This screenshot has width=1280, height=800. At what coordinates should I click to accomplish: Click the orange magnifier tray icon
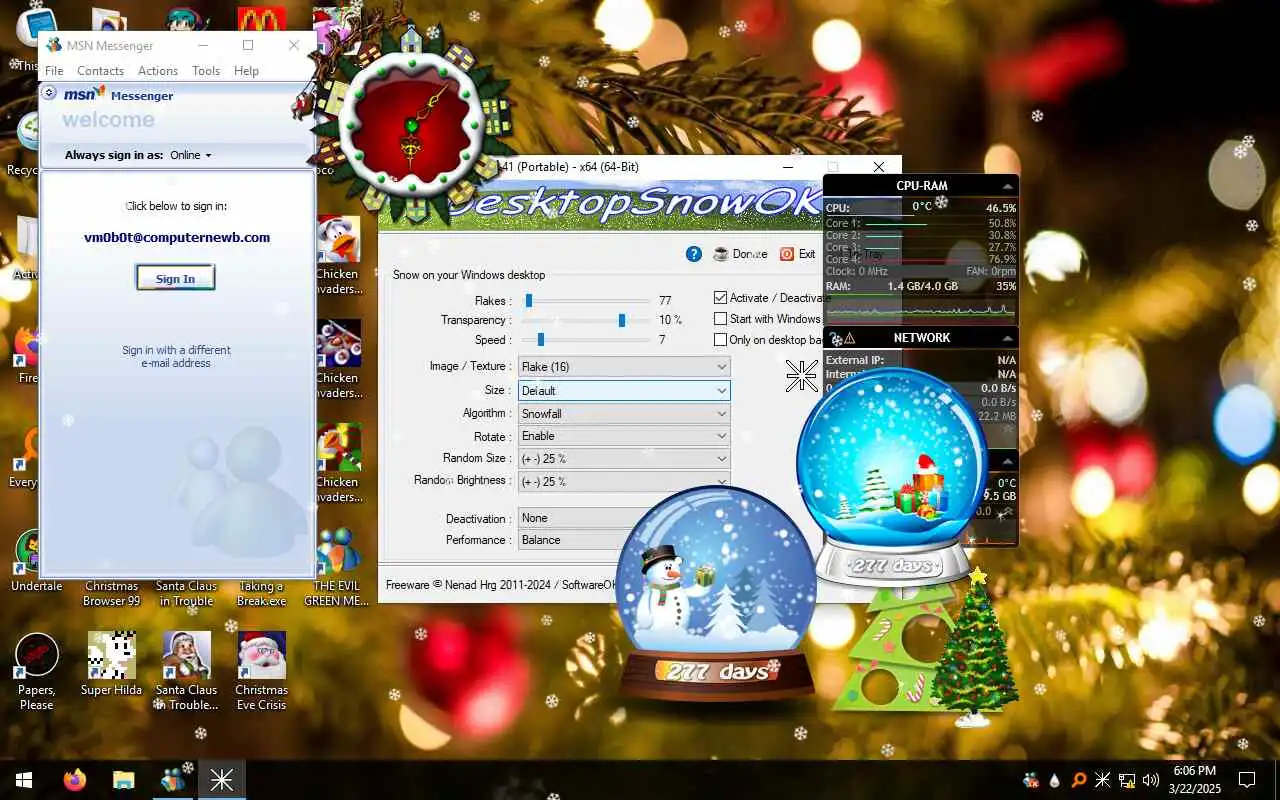point(1079,780)
